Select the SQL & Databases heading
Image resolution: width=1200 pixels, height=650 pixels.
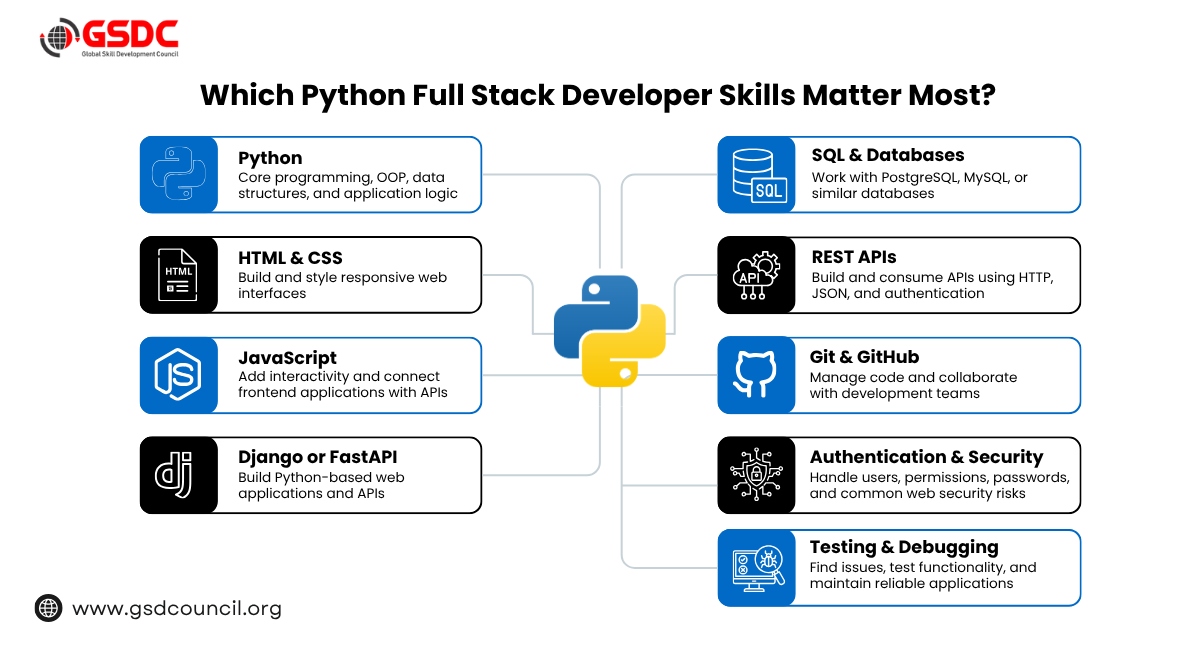pos(888,155)
